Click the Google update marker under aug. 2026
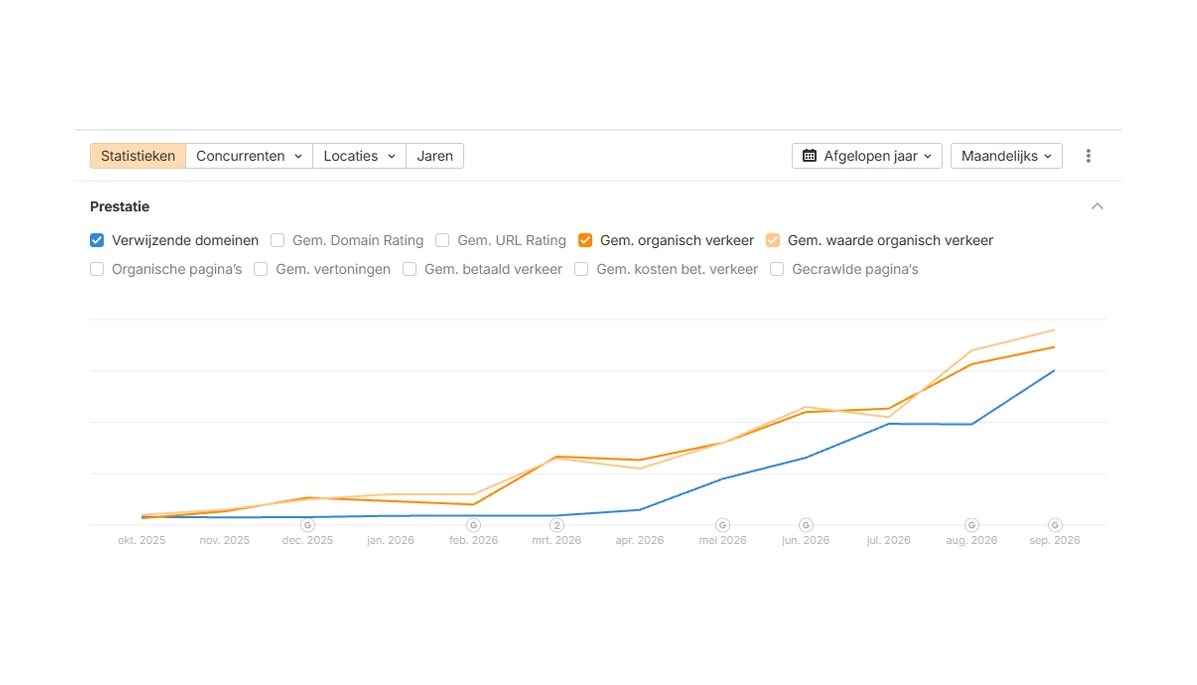The height and width of the screenshot is (685, 1197). click(971, 525)
